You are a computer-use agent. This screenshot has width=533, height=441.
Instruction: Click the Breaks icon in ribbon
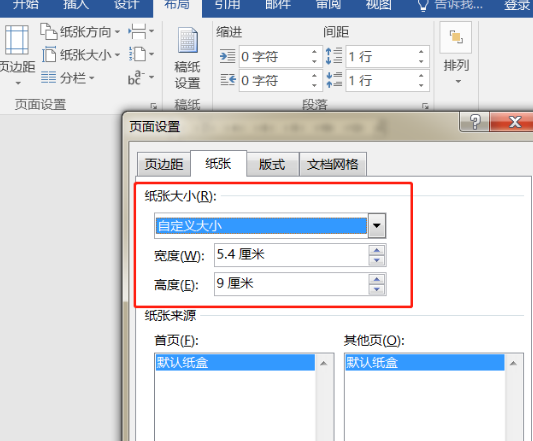141,32
